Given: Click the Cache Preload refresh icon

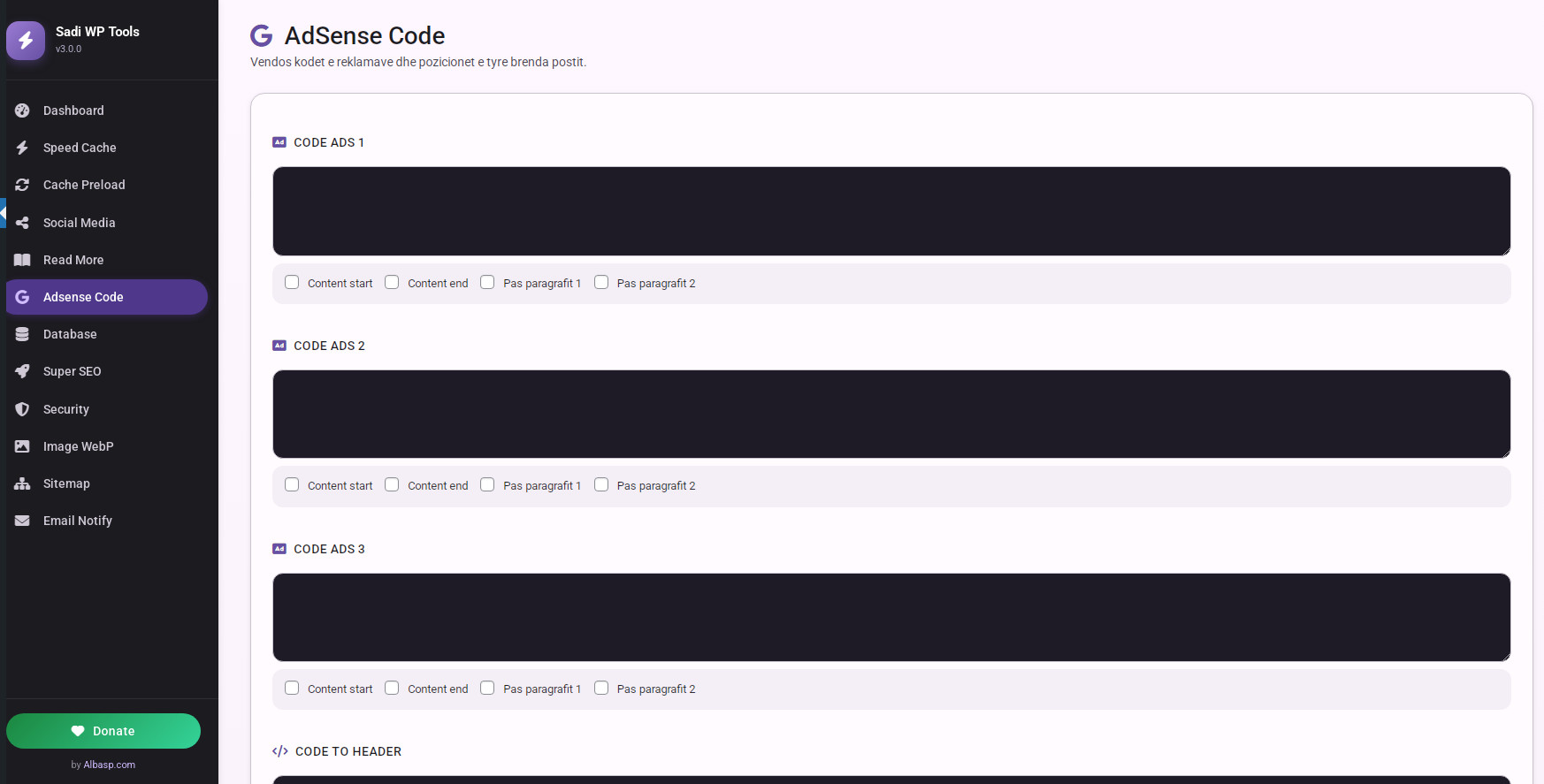Looking at the screenshot, I should click(x=22, y=185).
